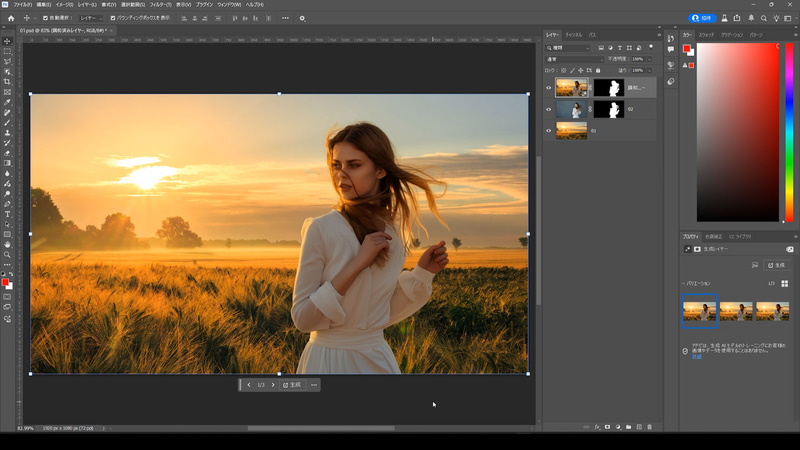Open the blend mode (通常) dropdown
This screenshot has height=450, width=800.
click(575, 59)
